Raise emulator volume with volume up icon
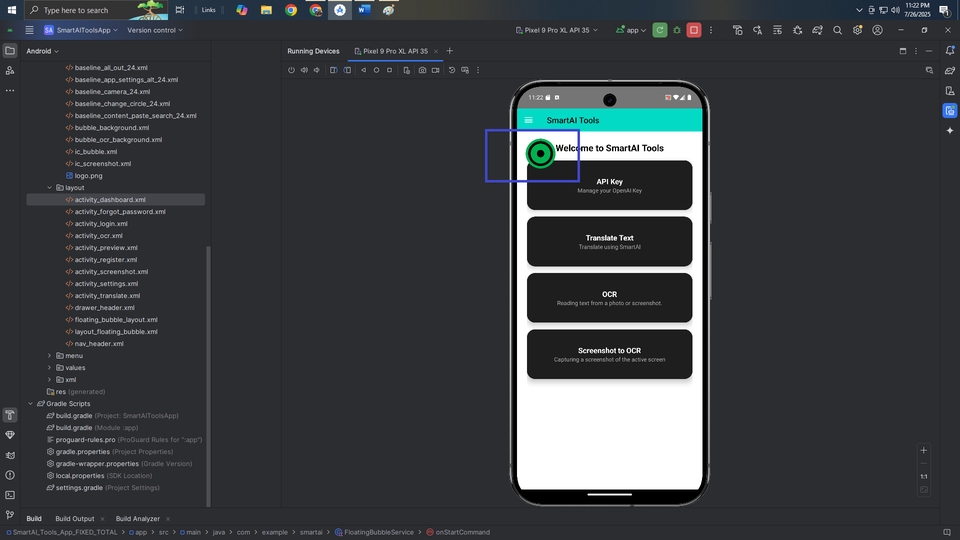This screenshot has height=540, width=960. 304,70
